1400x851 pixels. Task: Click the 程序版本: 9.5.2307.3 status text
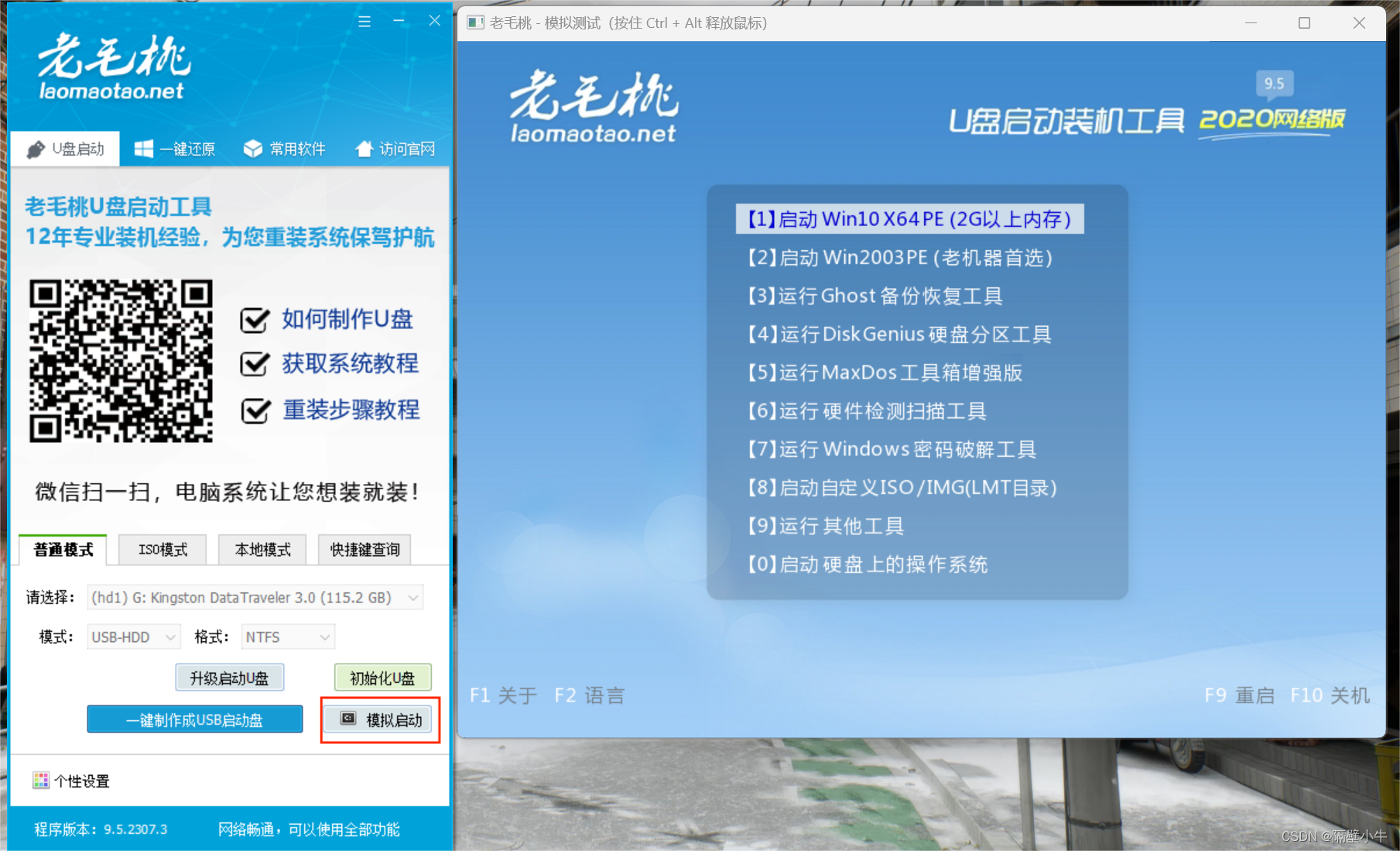[x=101, y=829]
